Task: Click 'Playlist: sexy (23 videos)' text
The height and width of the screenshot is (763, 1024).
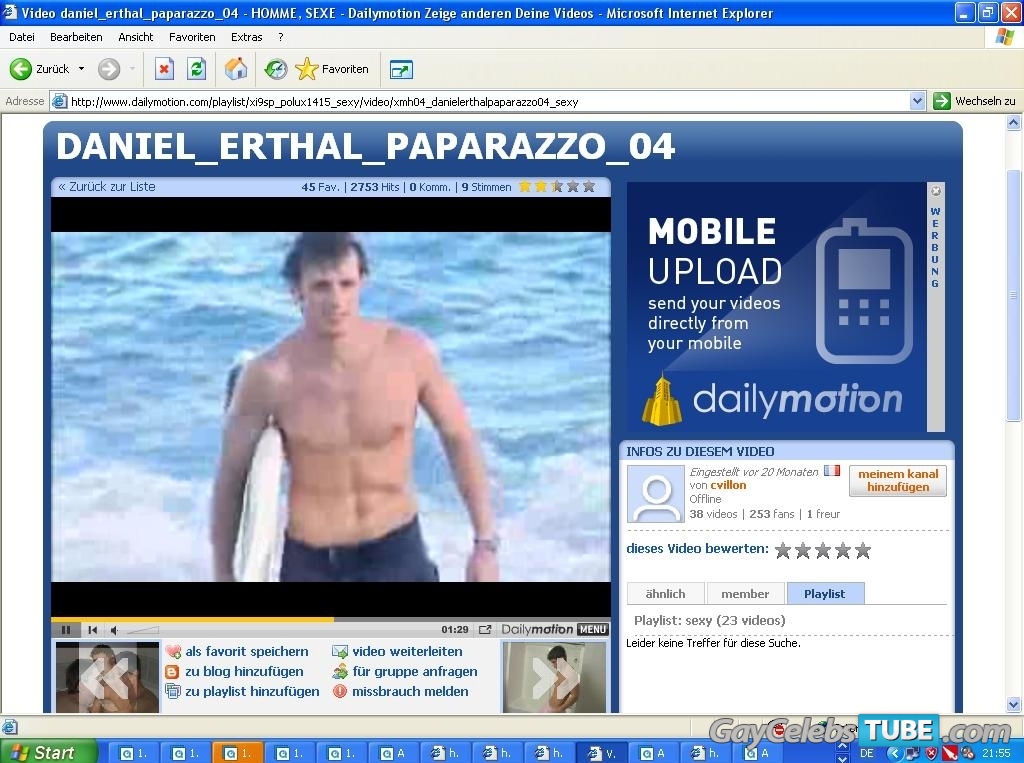Action: click(709, 621)
